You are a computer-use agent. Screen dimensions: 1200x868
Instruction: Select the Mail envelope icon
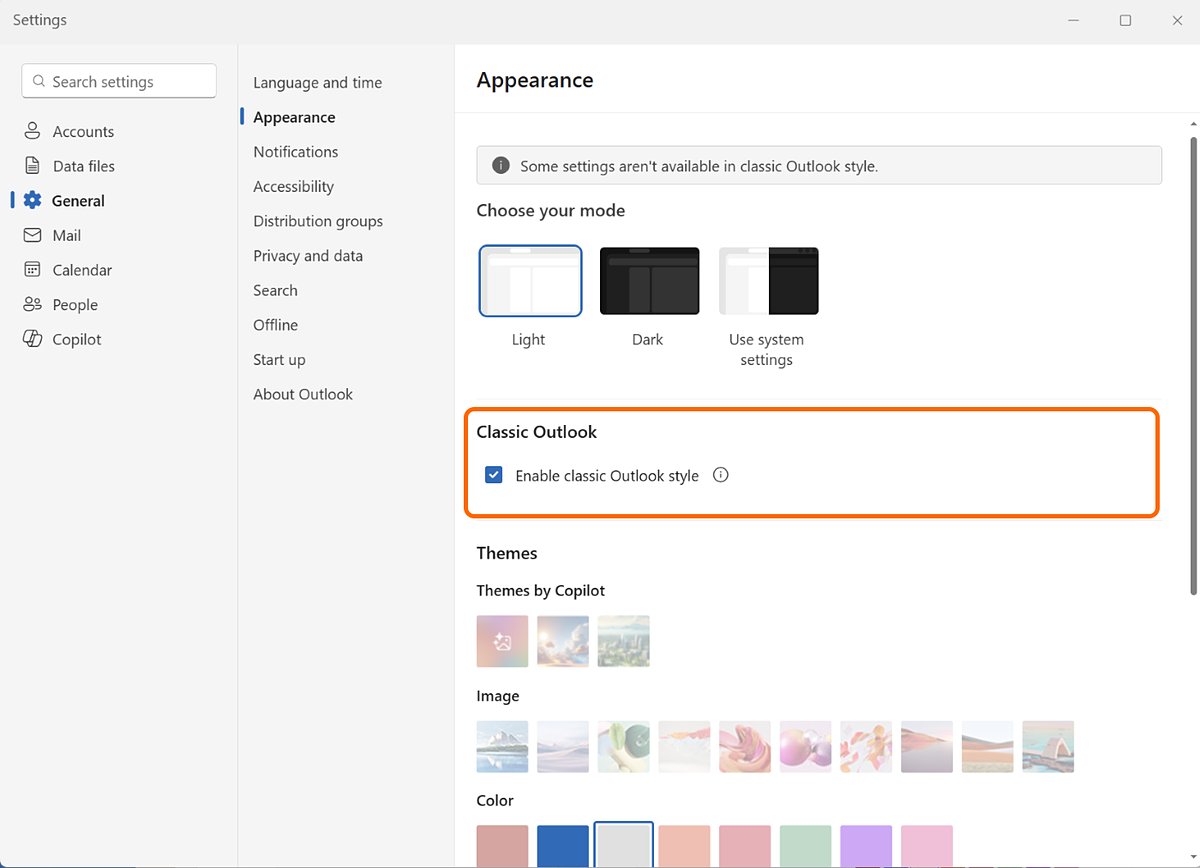click(x=33, y=235)
